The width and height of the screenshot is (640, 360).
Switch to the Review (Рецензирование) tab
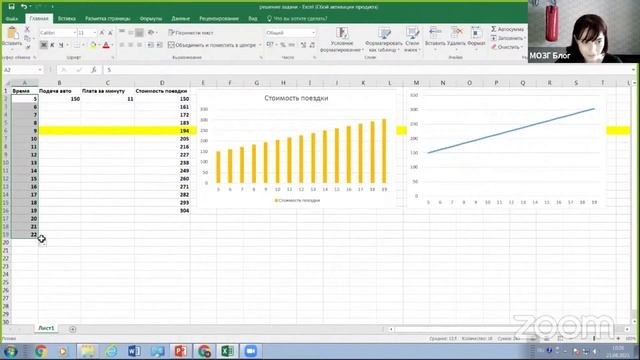coord(219,19)
